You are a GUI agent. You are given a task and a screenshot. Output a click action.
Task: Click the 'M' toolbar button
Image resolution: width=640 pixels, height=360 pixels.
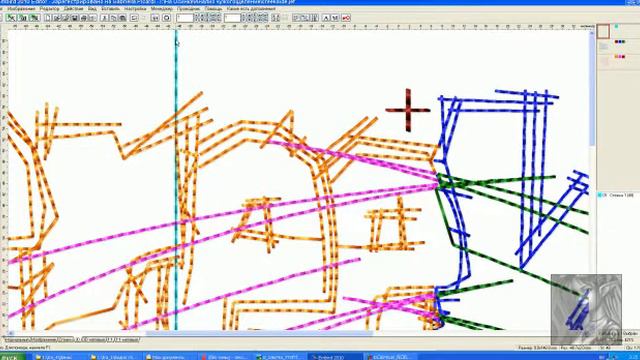(x=335, y=18)
